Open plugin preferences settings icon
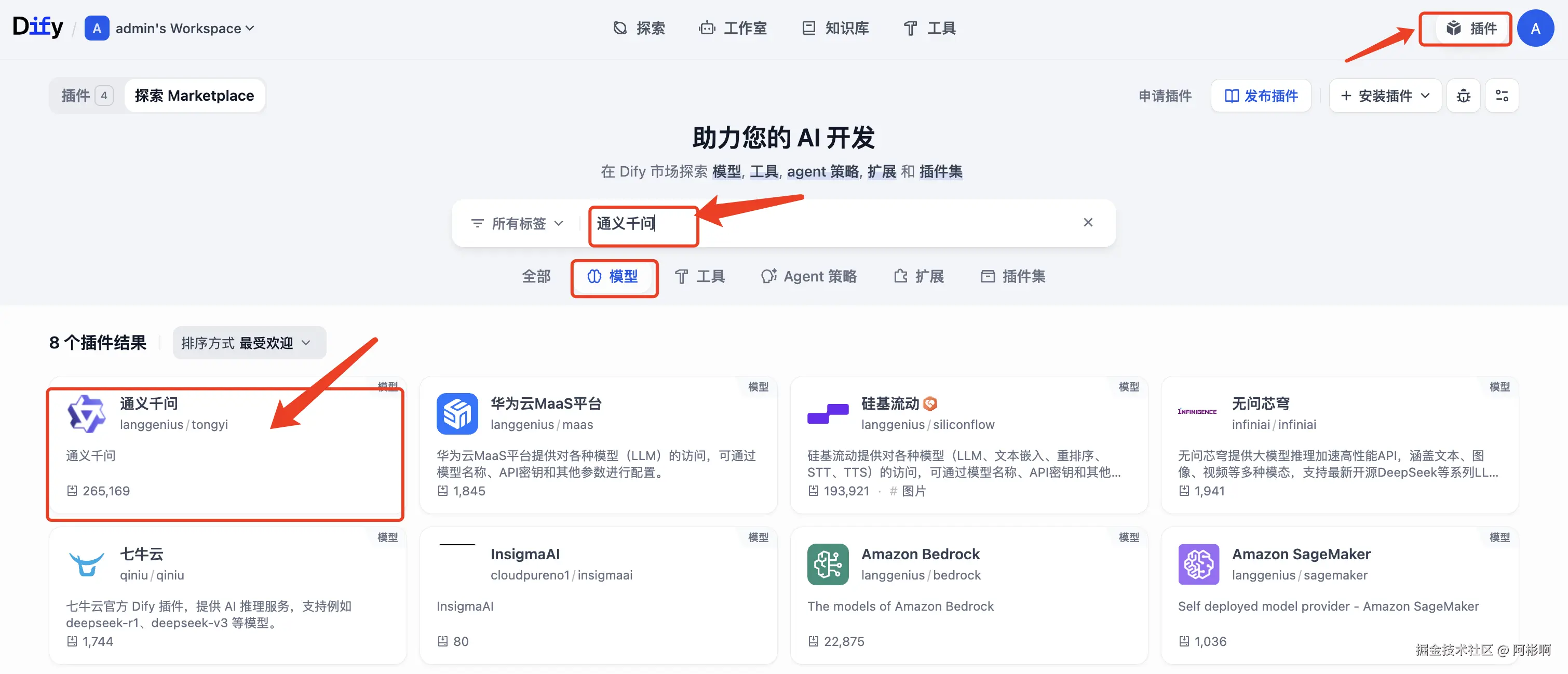This screenshot has width=1568, height=674. (x=1501, y=96)
